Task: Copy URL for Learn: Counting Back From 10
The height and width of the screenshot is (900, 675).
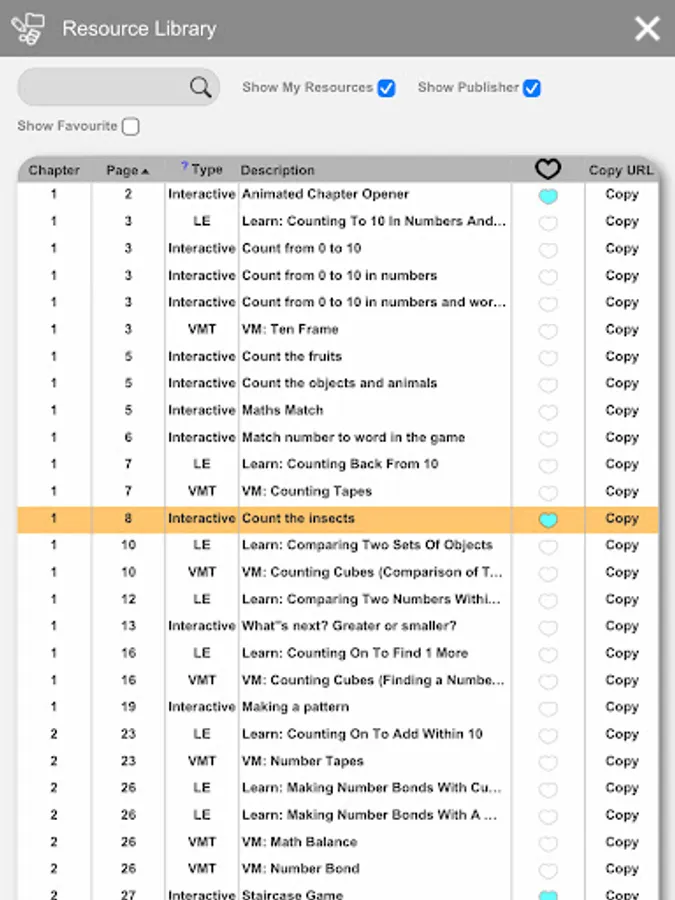Action: tap(622, 464)
